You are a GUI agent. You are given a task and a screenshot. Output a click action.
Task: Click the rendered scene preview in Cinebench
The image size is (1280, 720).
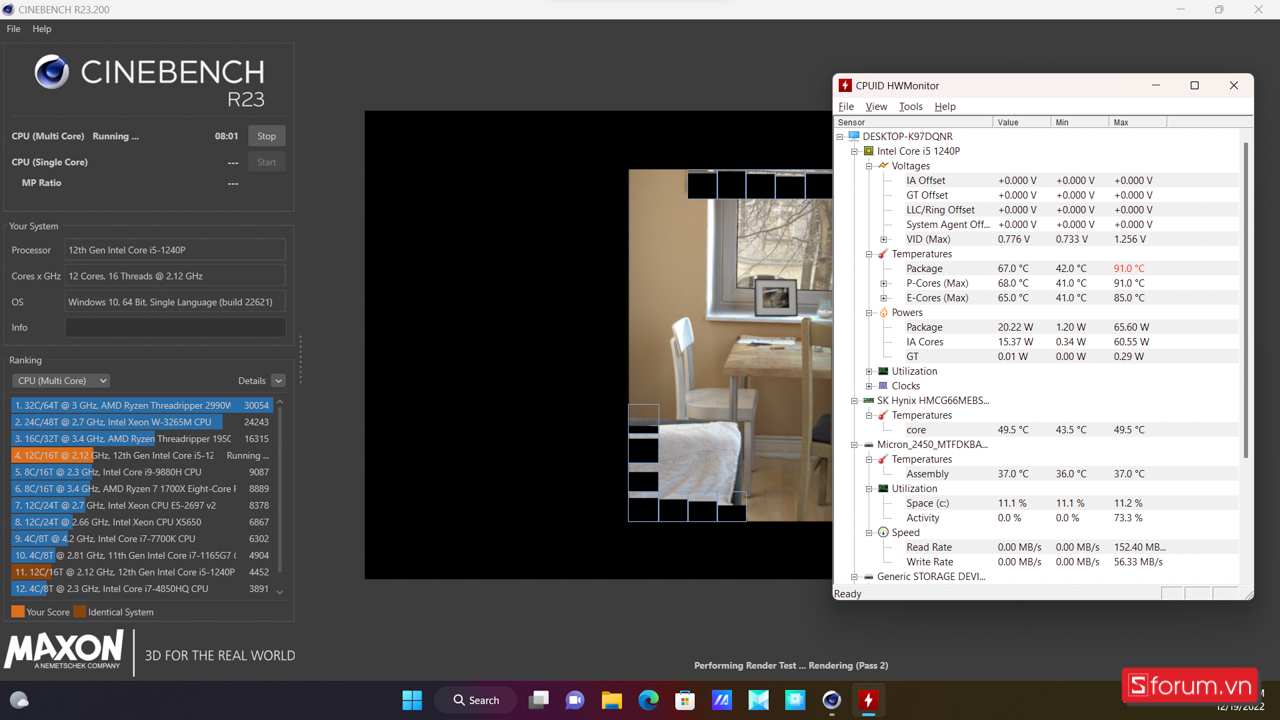click(730, 345)
